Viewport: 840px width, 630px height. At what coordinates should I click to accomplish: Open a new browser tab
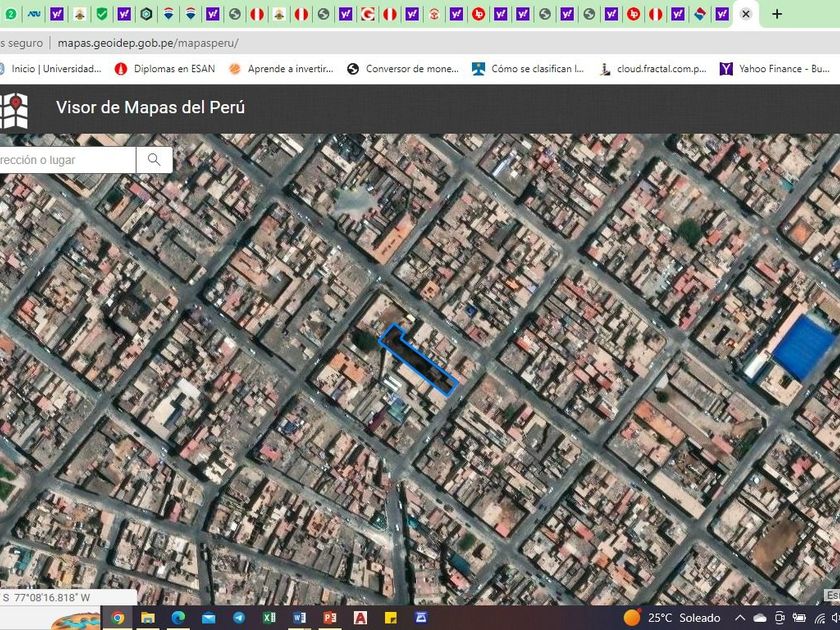(777, 14)
